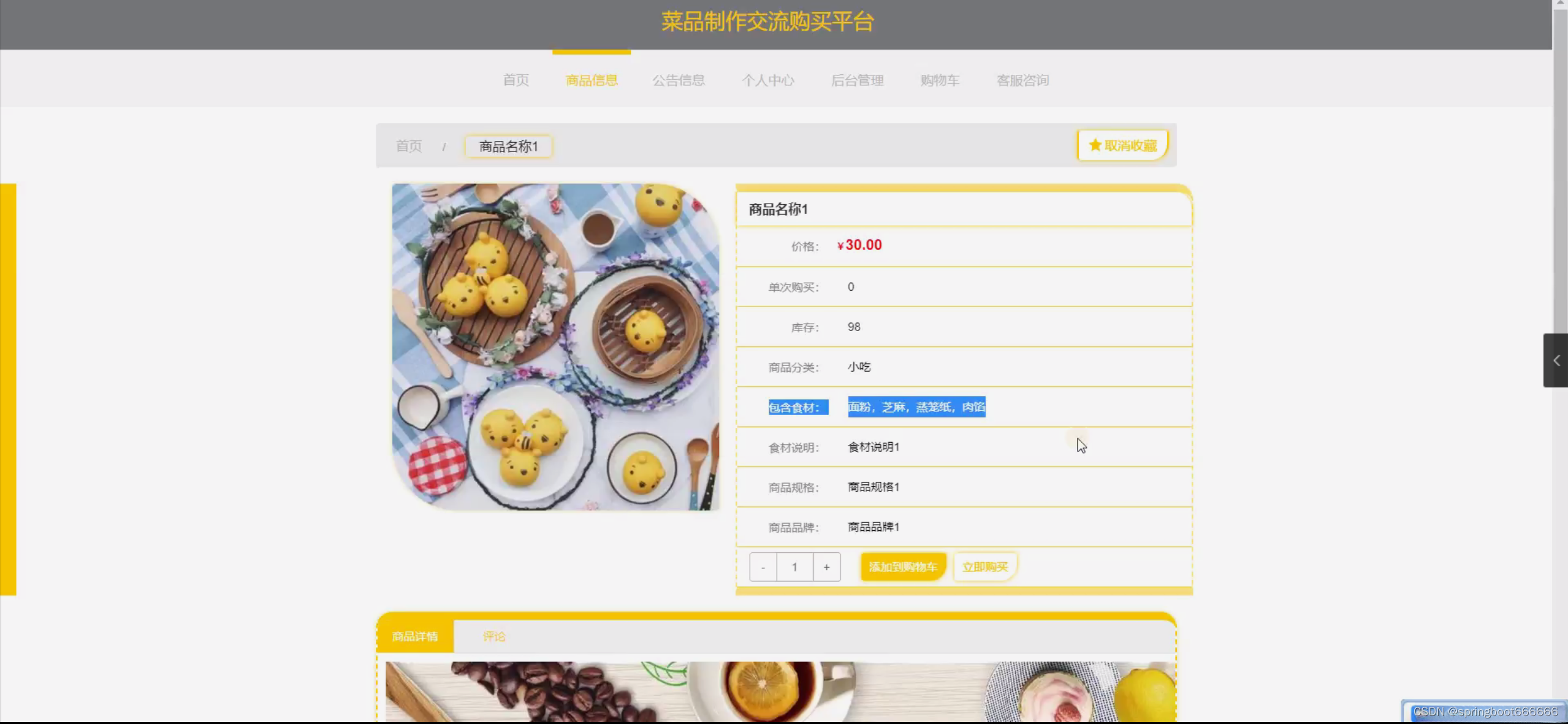Go to 个人中心 in the navigation
The image size is (1568, 724).
(x=767, y=80)
